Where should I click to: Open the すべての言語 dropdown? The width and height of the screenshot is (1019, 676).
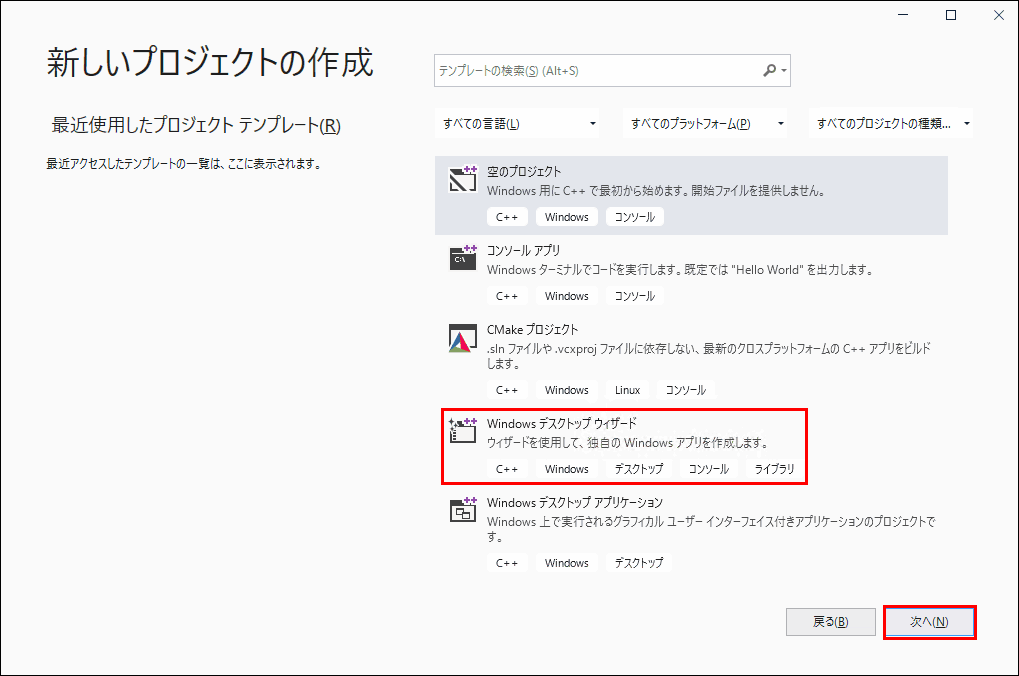pyautogui.click(x=517, y=124)
